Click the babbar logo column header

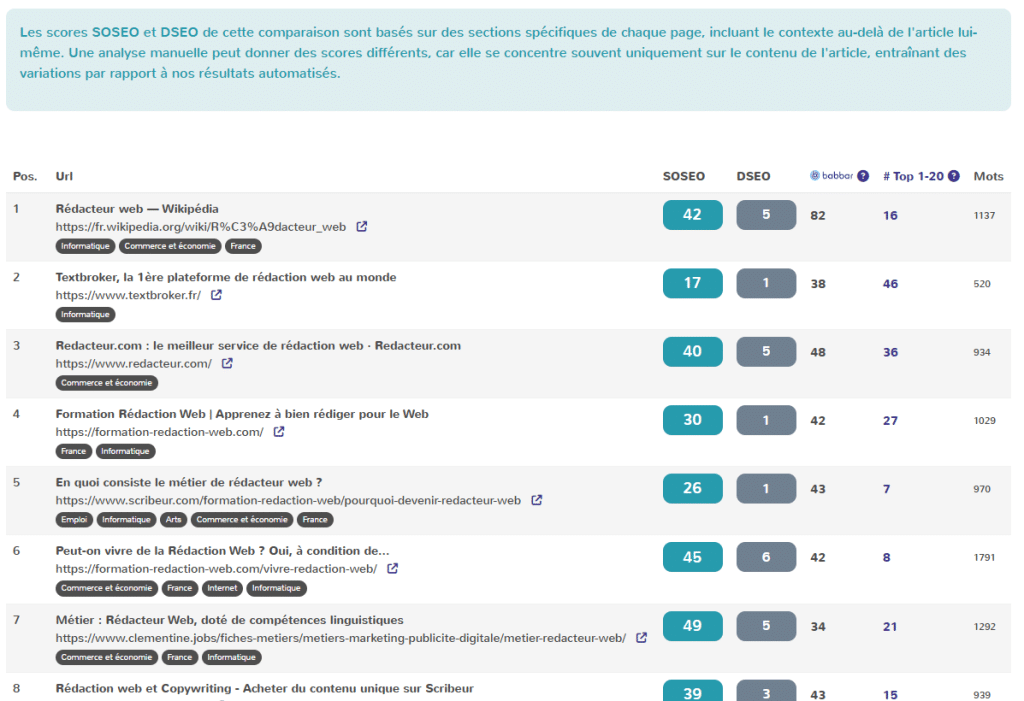(x=831, y=176)
